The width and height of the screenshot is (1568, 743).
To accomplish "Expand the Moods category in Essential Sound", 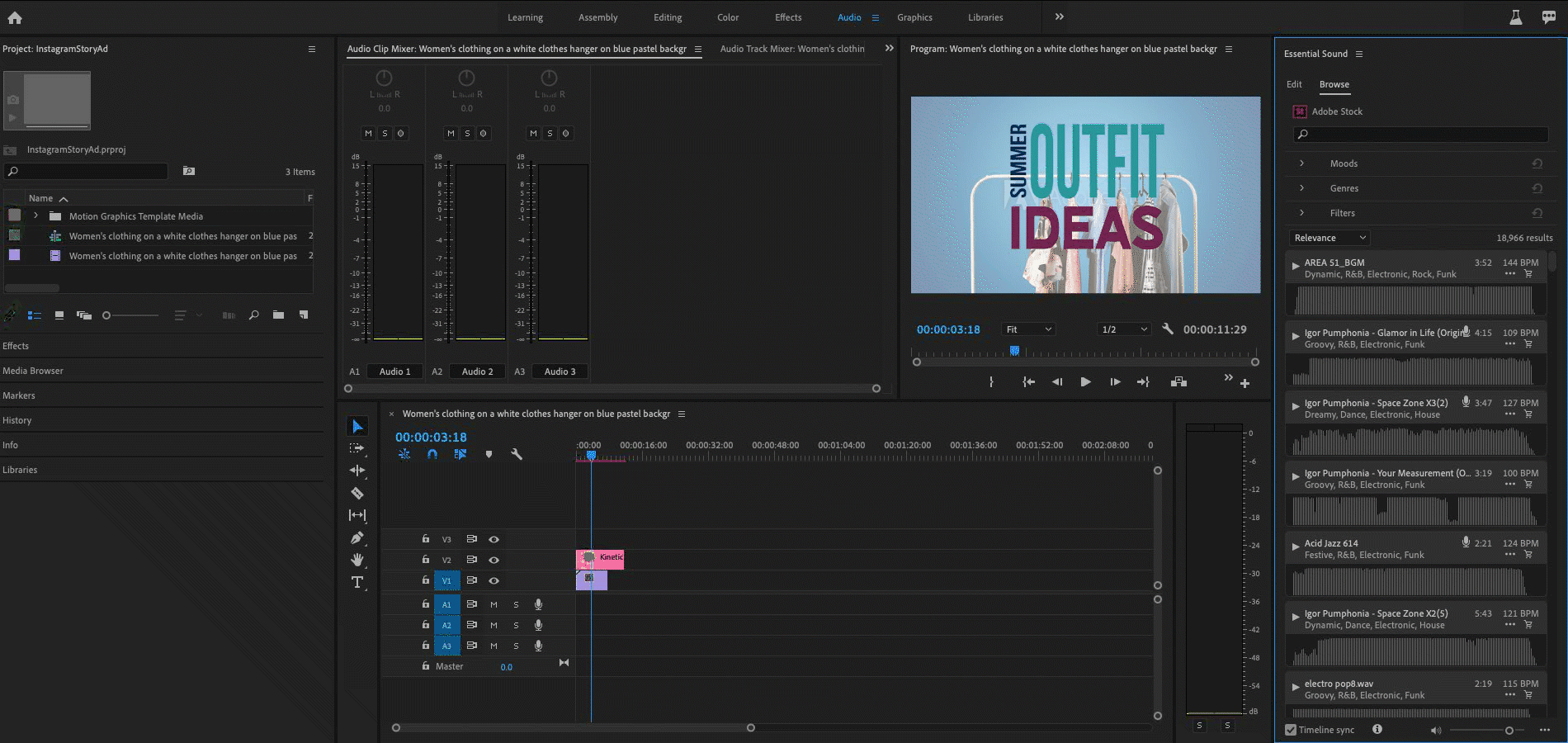I will pyautogui.click(x=1302, y=163).
